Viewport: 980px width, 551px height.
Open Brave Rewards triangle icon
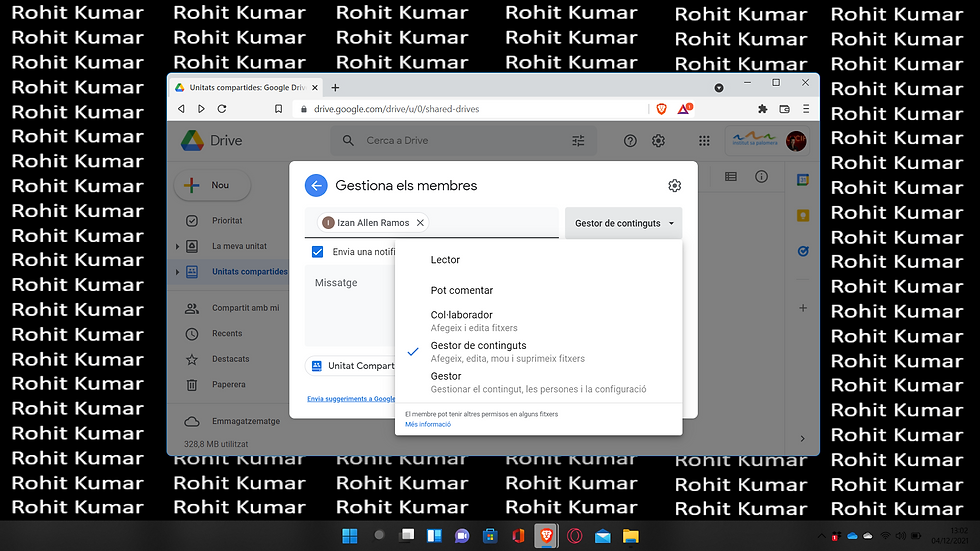(x=684, y=109)
